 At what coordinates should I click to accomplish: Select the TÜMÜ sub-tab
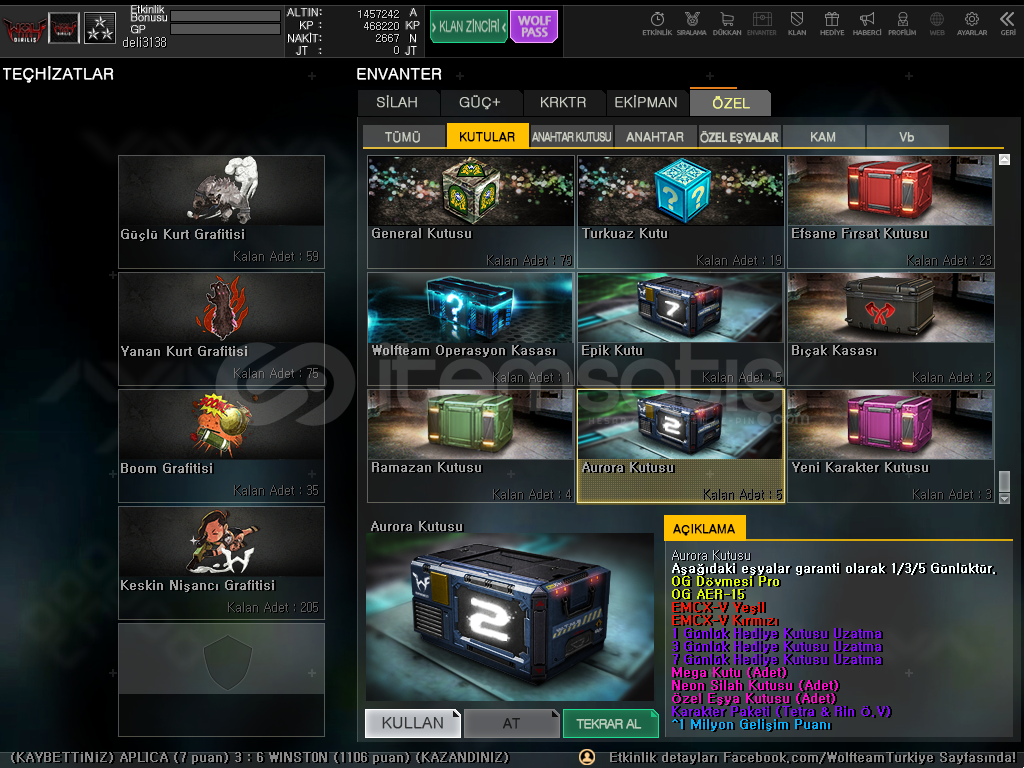[403, 136]
